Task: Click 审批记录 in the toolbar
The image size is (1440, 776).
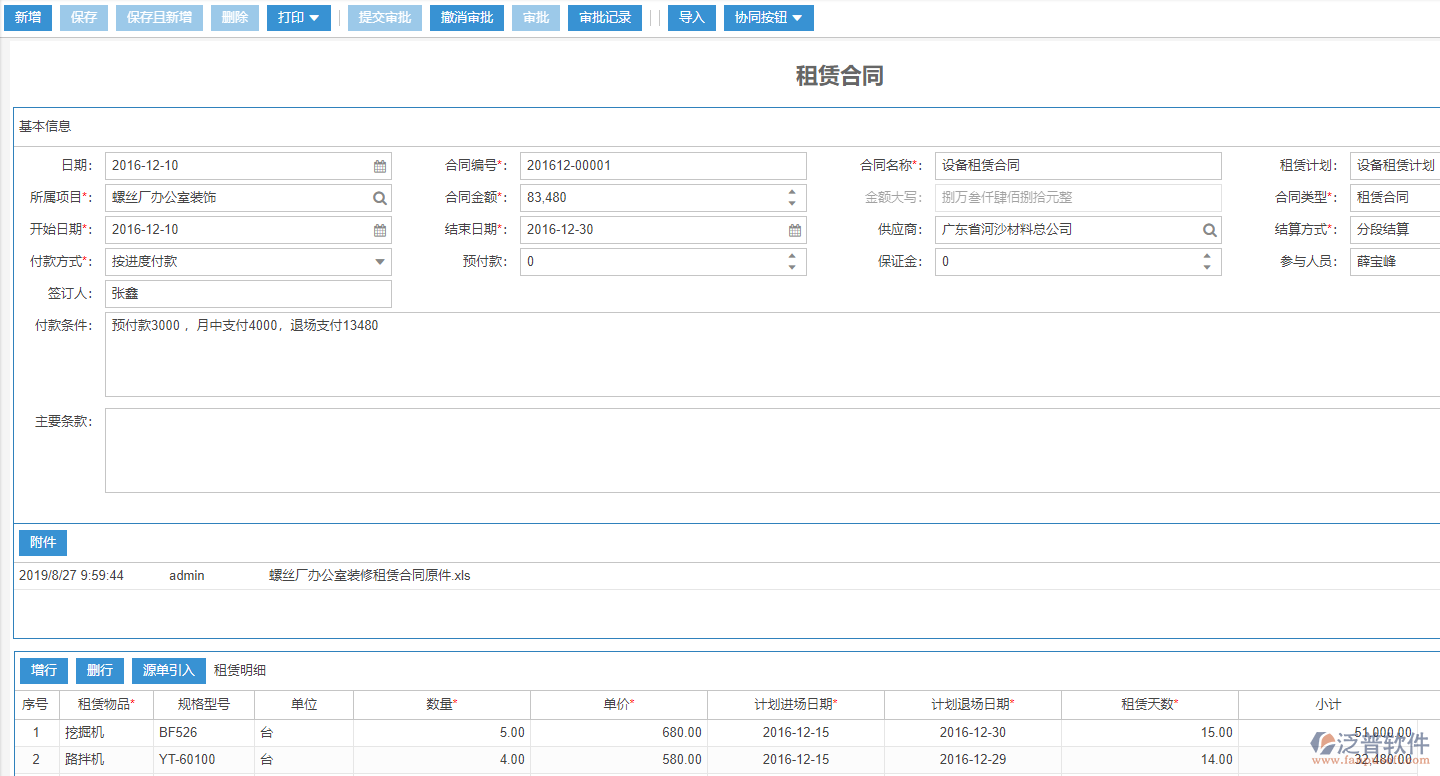Action: 604,17
